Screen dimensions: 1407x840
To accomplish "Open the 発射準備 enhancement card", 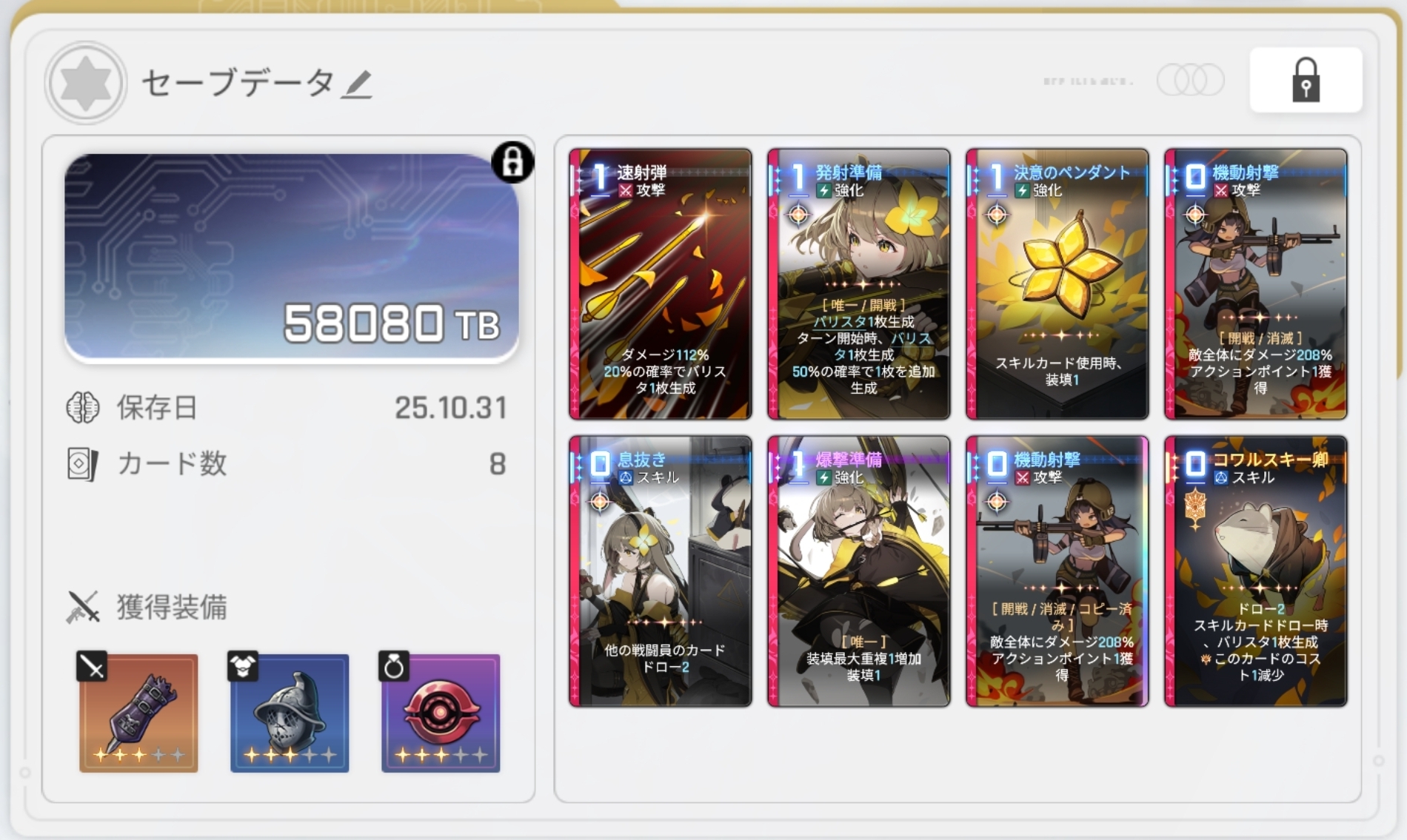I will pos(859,284).
